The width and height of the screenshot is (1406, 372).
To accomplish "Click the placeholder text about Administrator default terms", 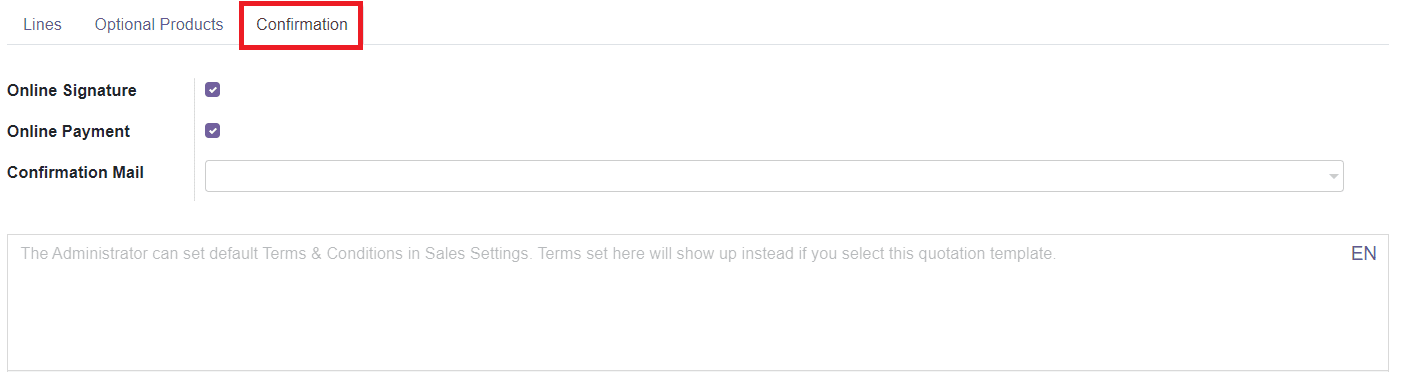I will (x=538, y=254).
